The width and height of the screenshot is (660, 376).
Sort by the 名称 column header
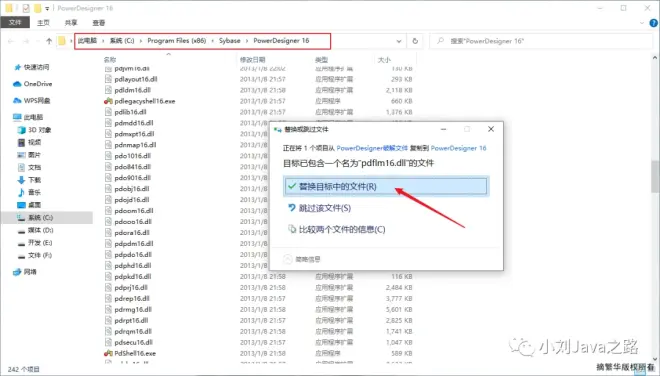tap(110, 60)
